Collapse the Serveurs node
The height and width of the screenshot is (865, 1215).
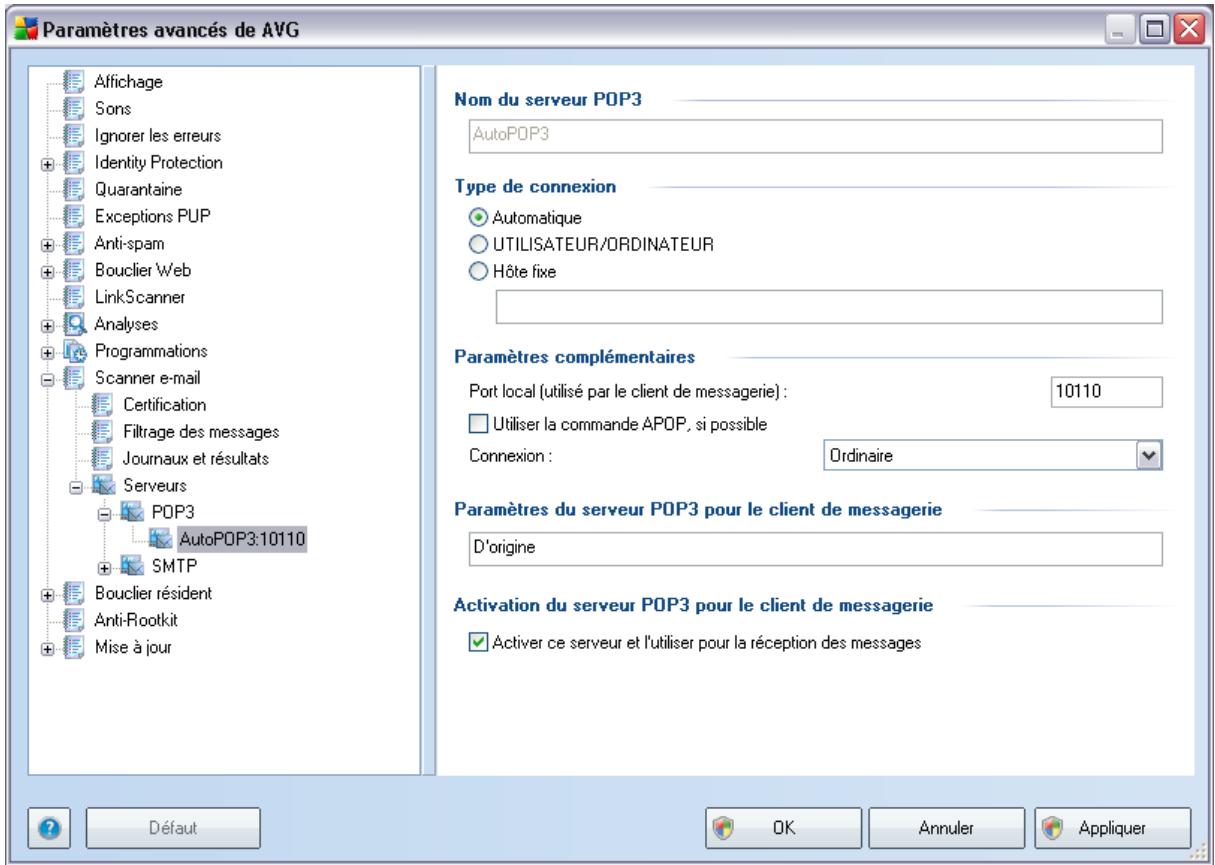[x=75, y=487]
